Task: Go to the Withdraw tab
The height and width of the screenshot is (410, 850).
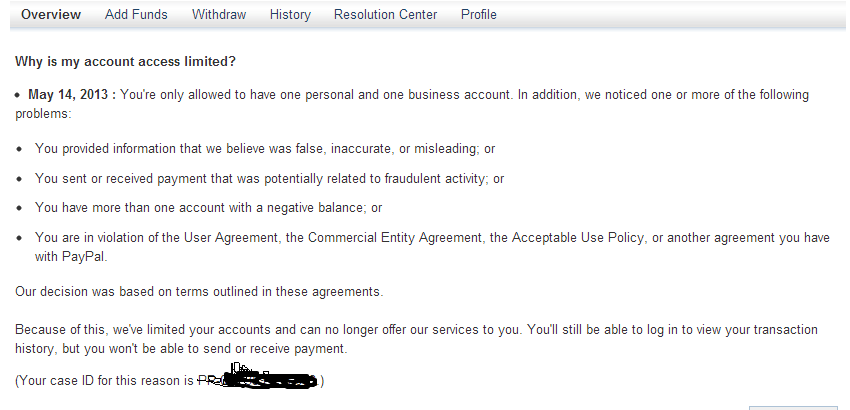Action: (218, 15)
